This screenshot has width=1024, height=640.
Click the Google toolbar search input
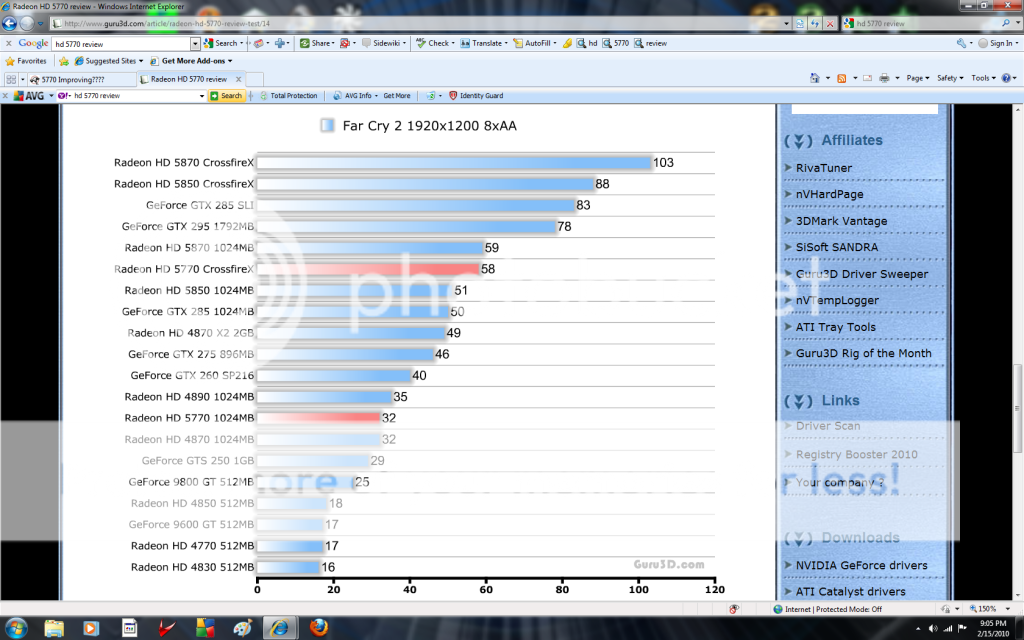click(122, 44)
